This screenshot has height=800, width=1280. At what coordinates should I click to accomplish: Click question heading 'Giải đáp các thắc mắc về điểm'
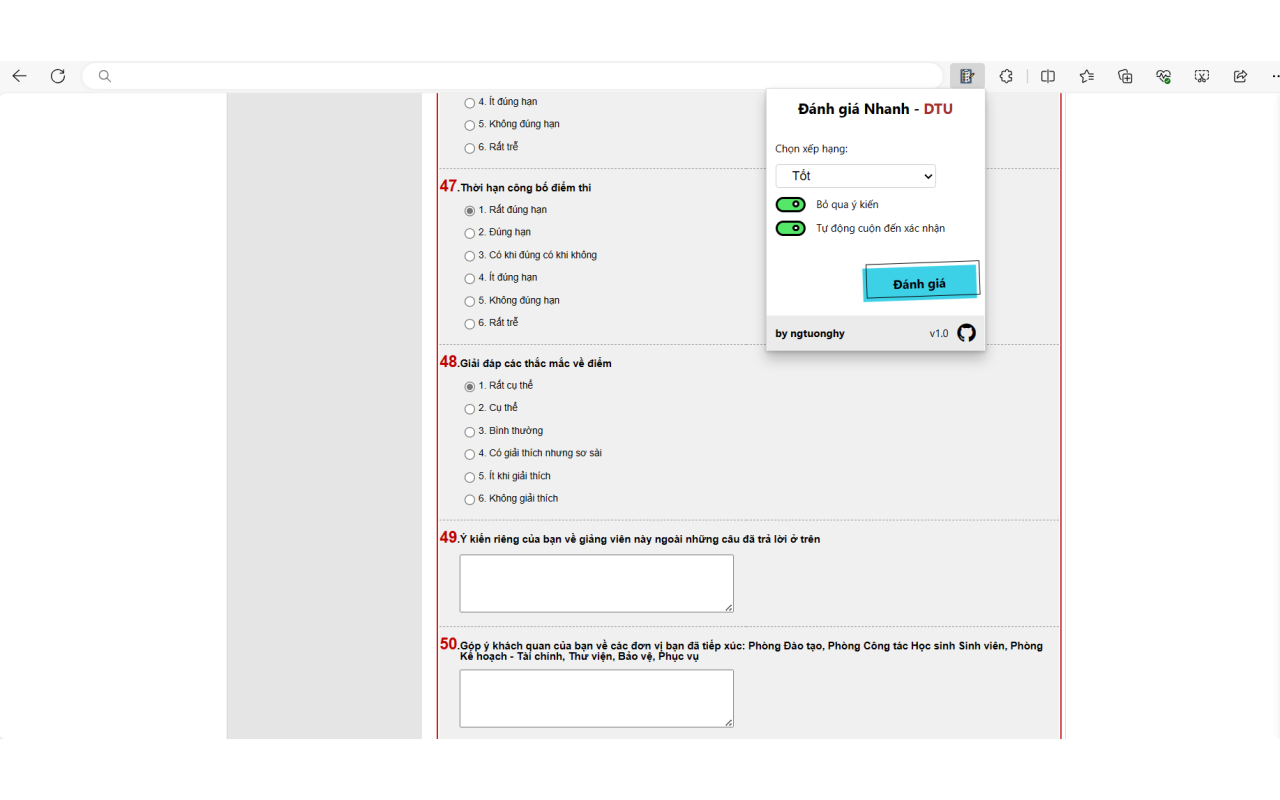(x=536, y=363)
